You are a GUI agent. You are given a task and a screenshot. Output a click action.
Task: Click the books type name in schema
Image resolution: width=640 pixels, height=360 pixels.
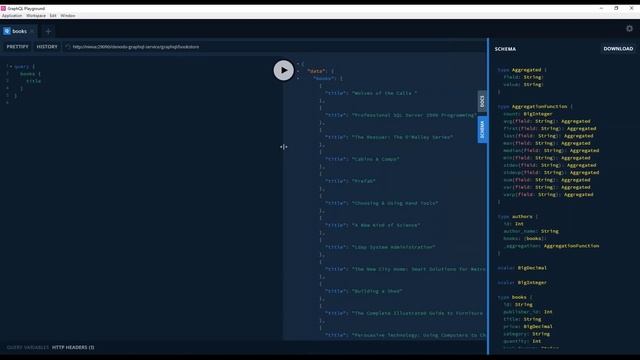tap(519, 298)
